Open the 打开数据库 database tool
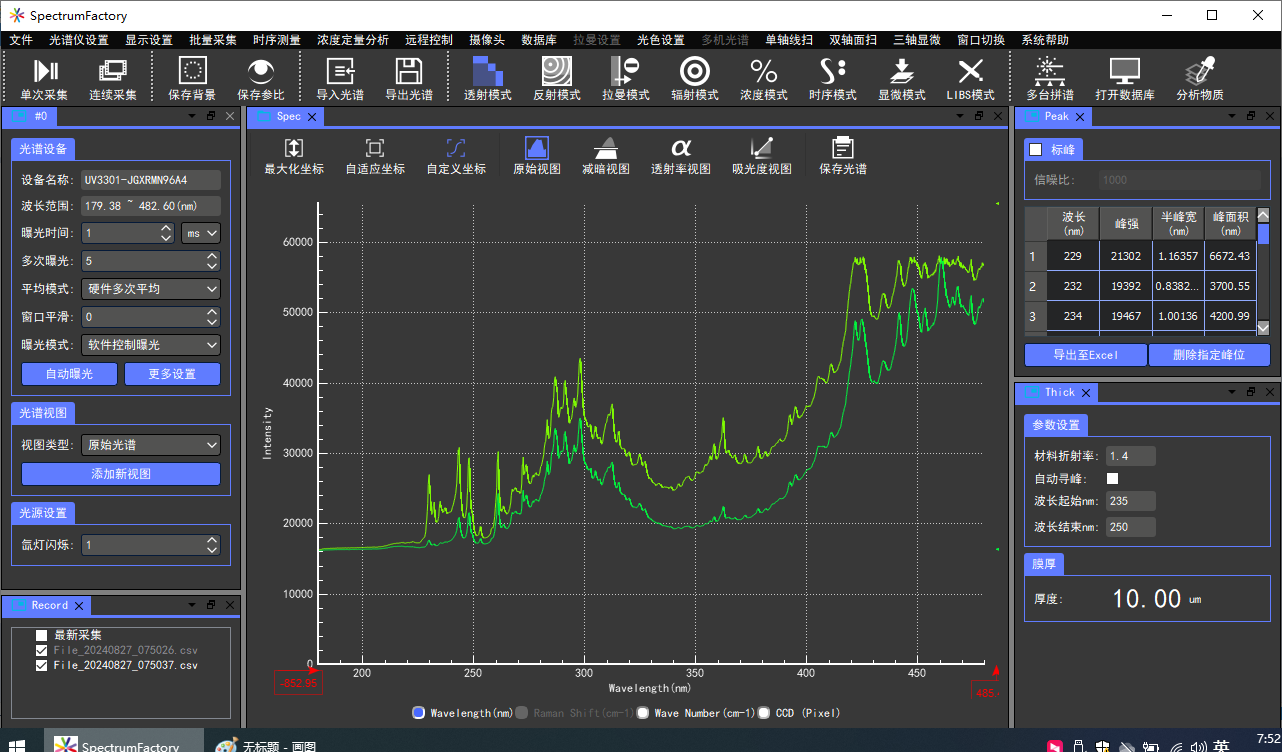This screenshot has height=752, width=1282. (x=1124, y=72)
